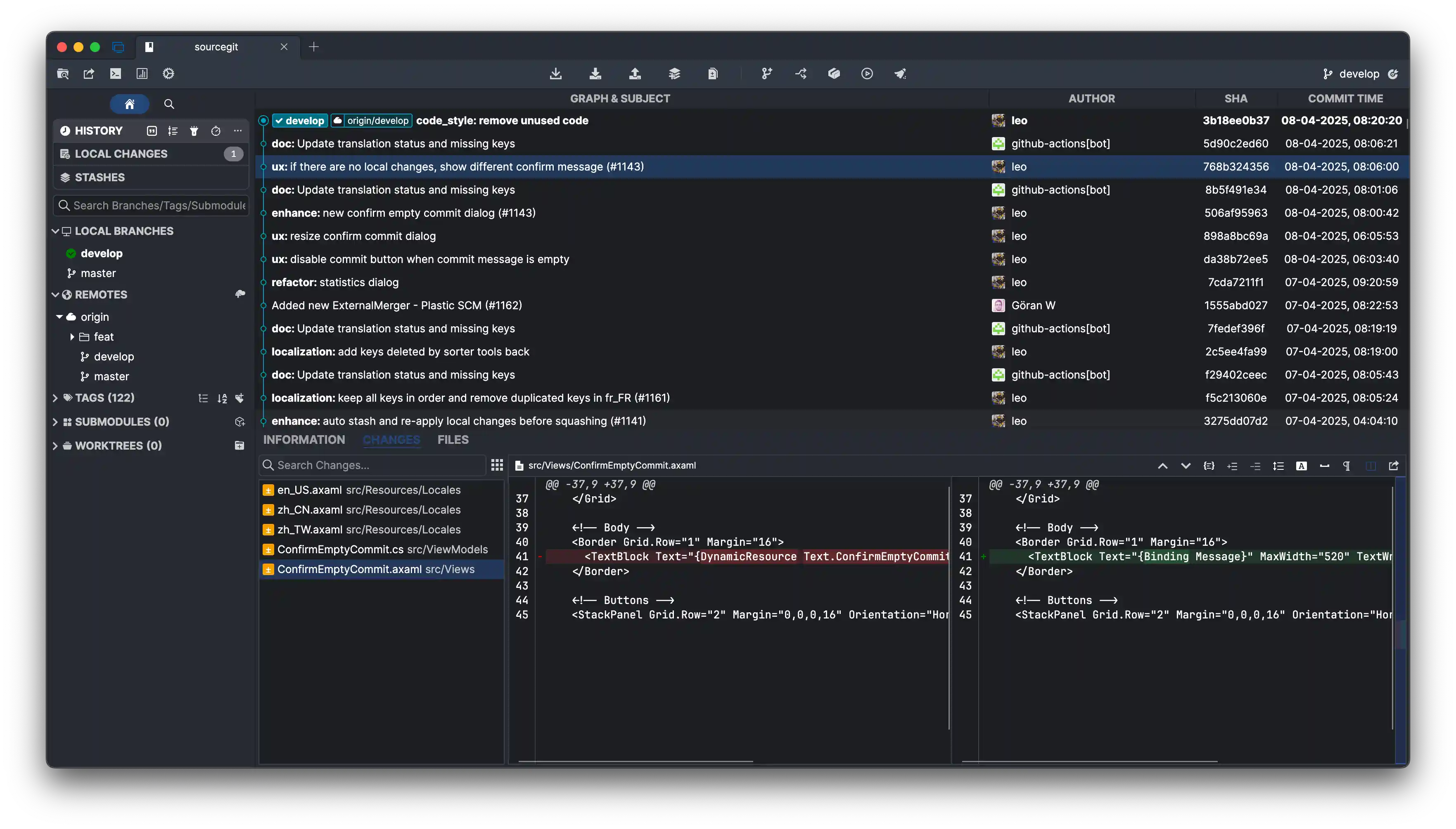The height and width of the screenshot is (829, 1456).
Task: Toggle syntax highlighting in the diff viewer
Action: point(1301,466)
